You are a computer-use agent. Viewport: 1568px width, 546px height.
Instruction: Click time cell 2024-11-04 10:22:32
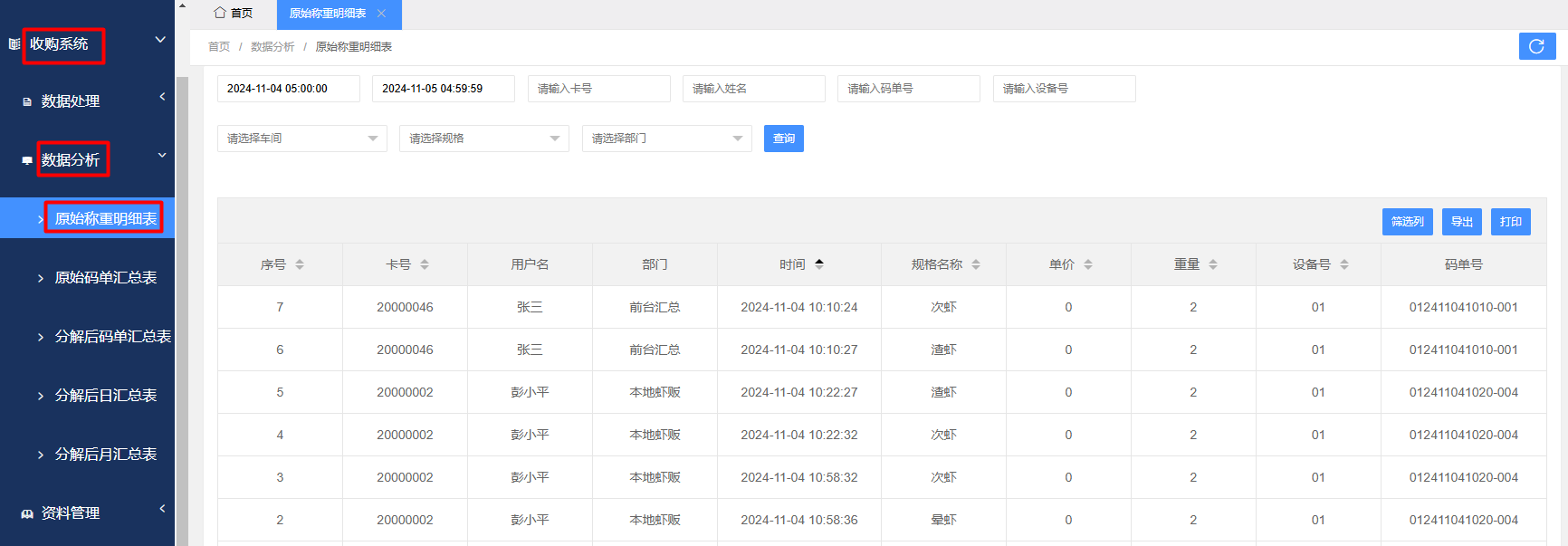(799, 435)
